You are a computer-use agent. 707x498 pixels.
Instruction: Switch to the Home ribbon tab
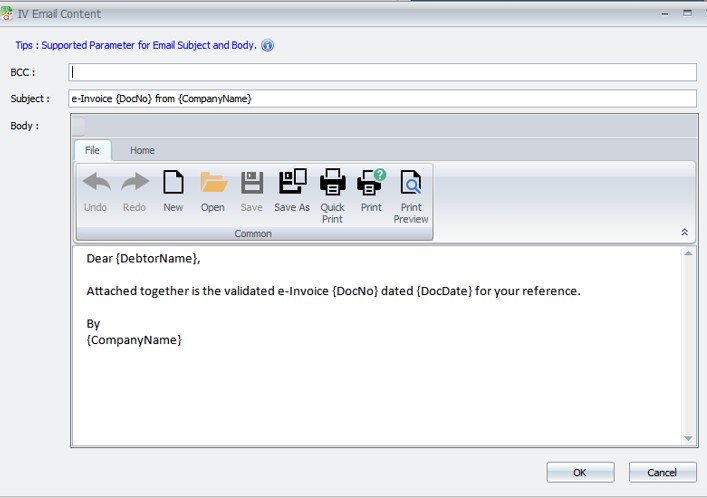click(142, 150)
